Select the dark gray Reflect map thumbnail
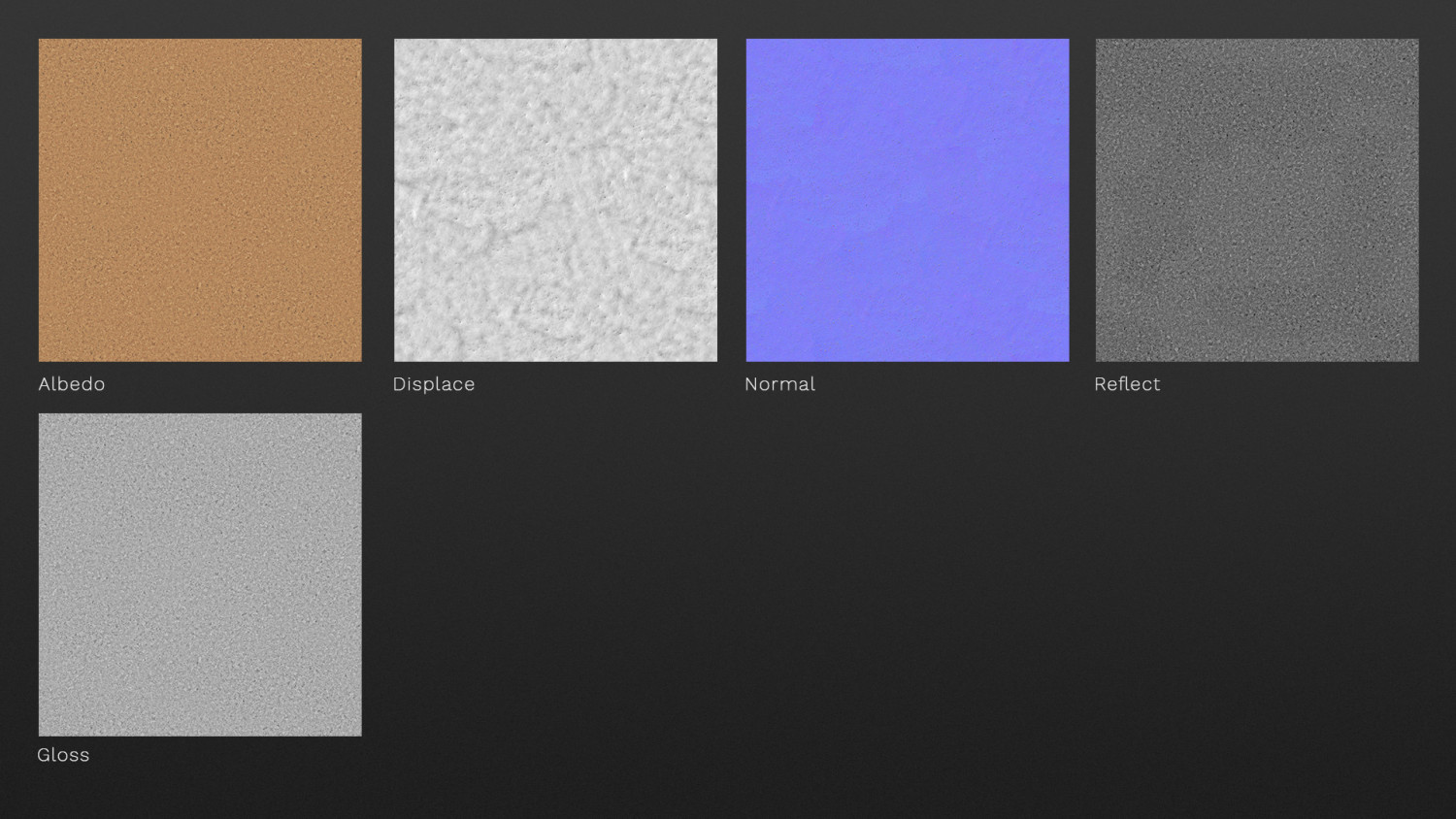The width and height of the screenshot is (1456, 819). pos(1257,200)
